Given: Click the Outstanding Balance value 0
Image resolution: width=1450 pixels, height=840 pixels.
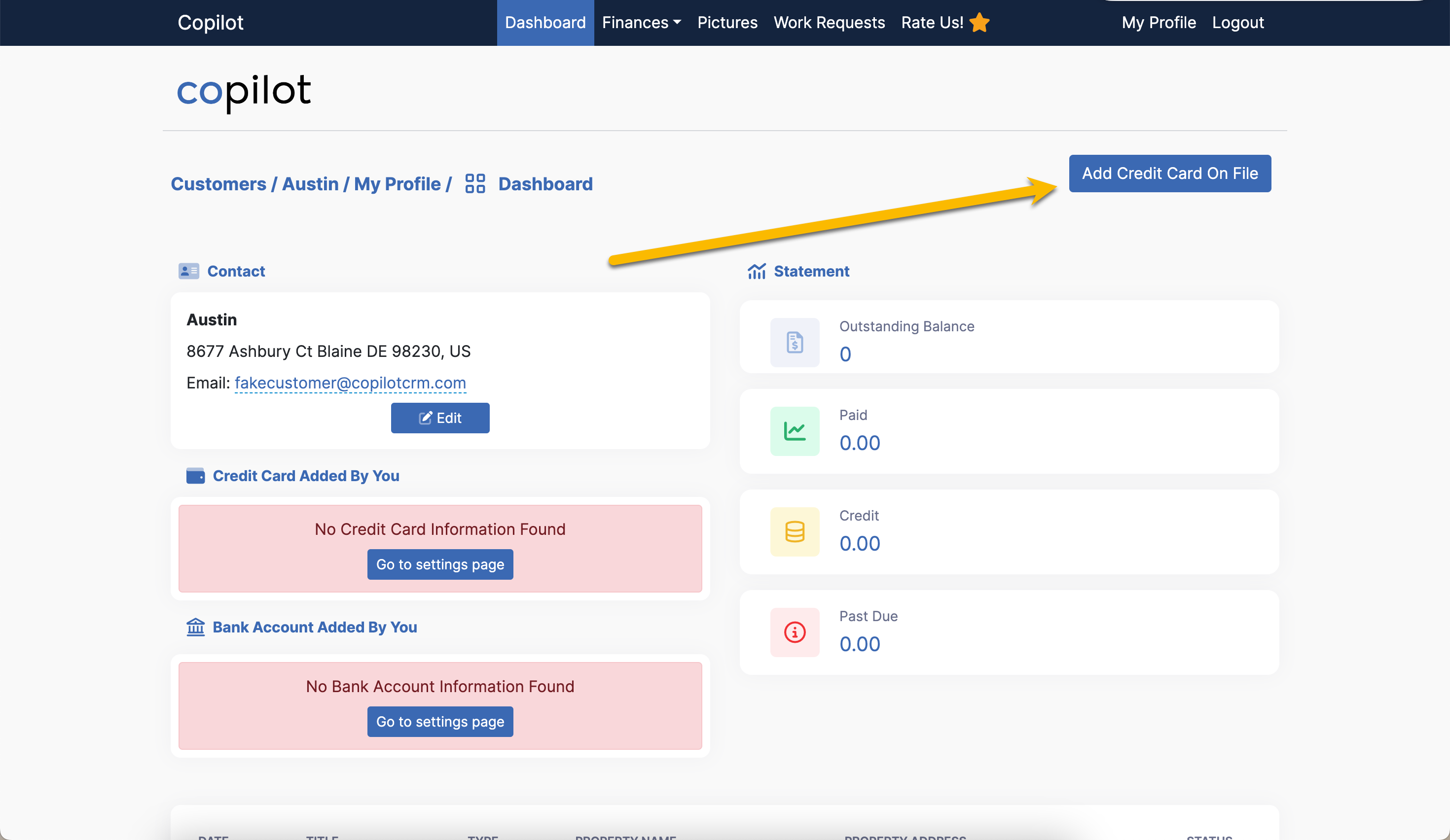Looking at the screenshot, I should [845, 354].
